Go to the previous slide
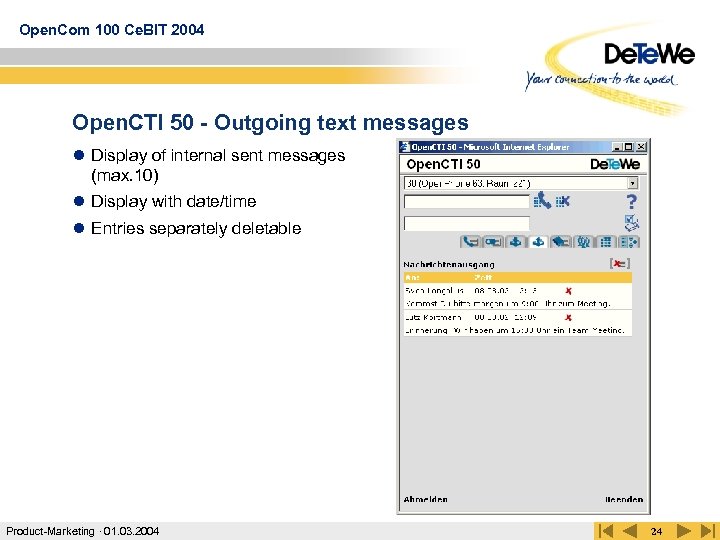 click(630, 531)
